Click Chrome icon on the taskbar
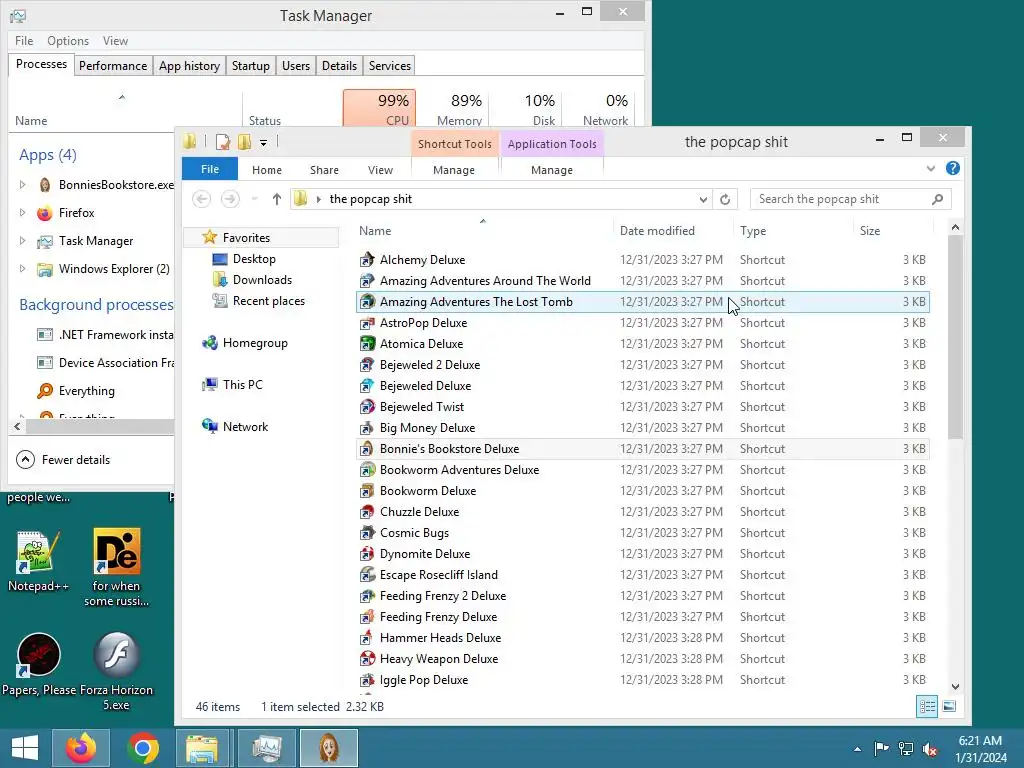The image size is (1024, 768). [x=143, y=748]
